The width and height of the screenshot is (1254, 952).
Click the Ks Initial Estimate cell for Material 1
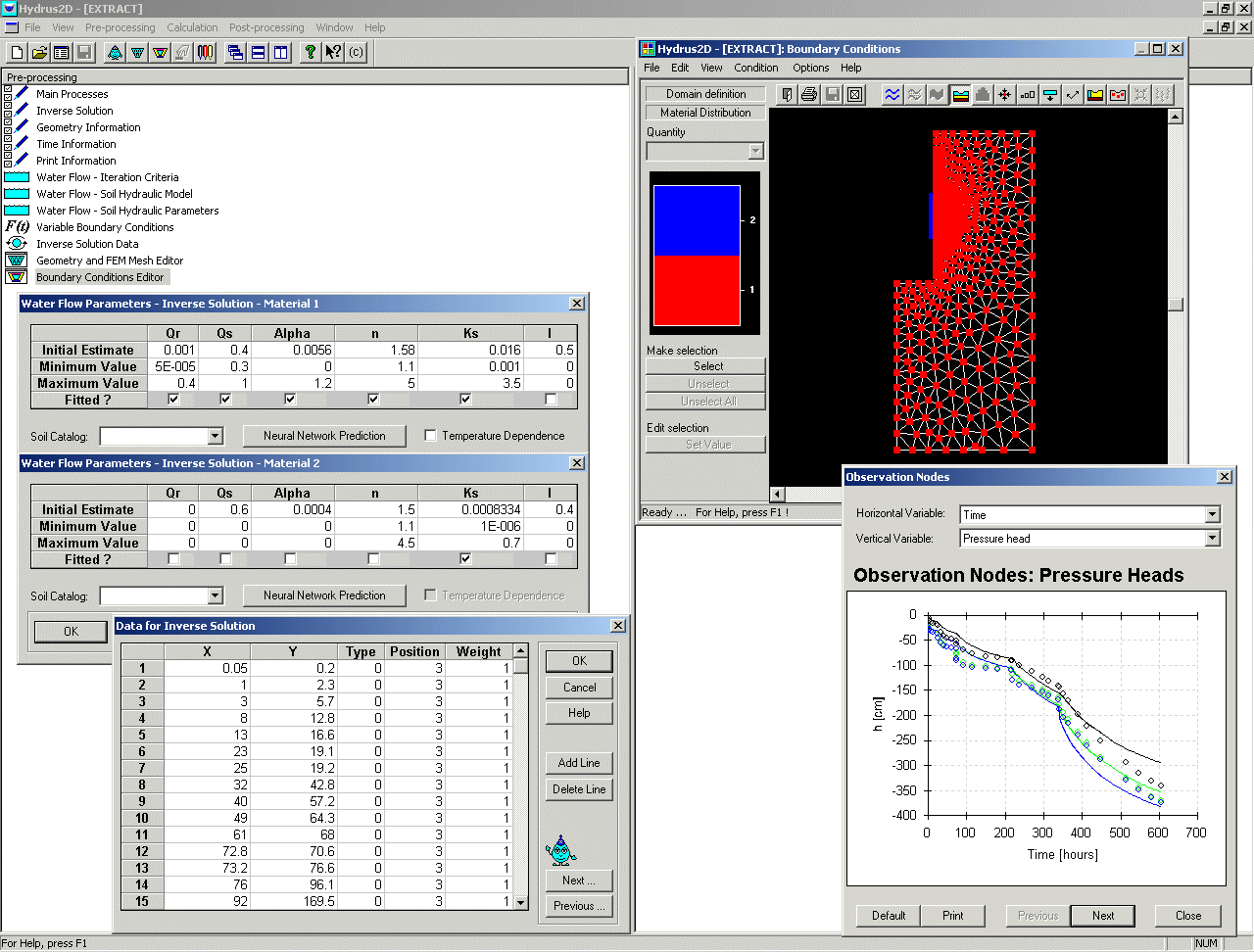[471, 350]
